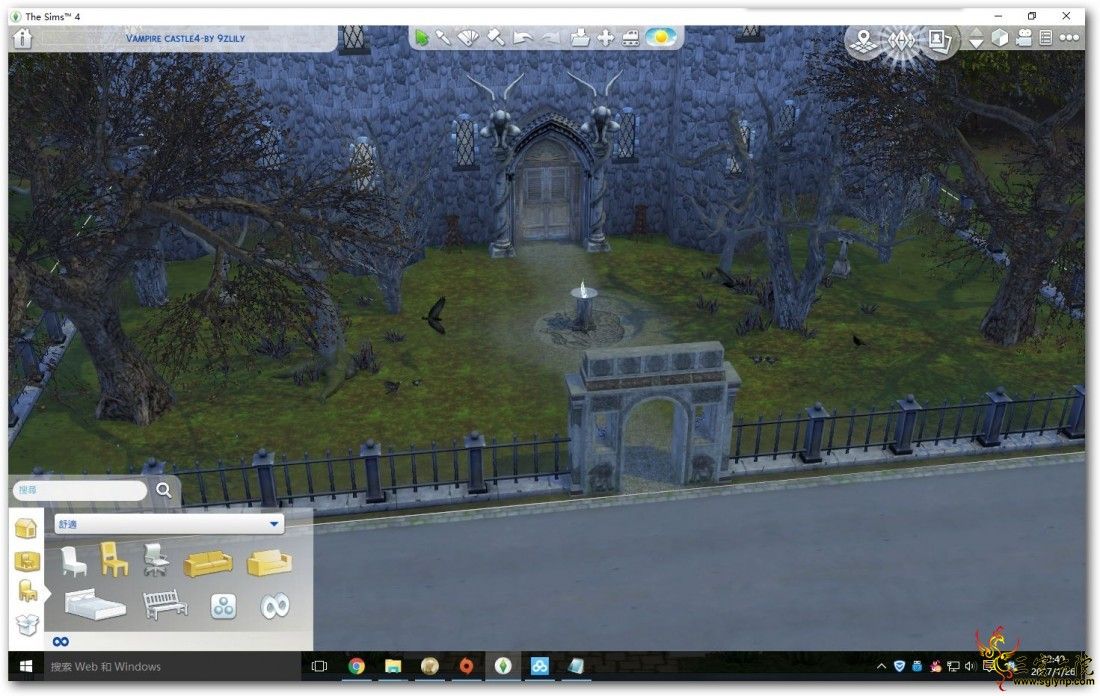Click the VAMPIRE CASTLE4-BY 9ZLILY lot name

click(x=185, y=38)
